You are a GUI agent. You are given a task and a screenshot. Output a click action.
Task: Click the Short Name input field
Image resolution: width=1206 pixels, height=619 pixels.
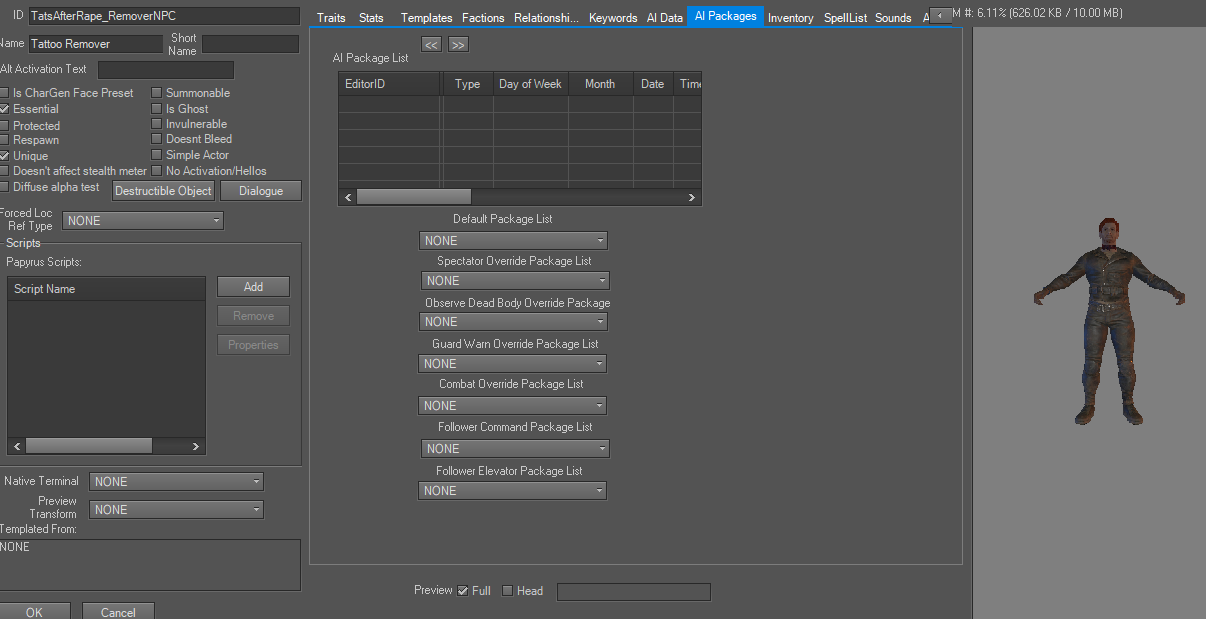coord(250,44)
